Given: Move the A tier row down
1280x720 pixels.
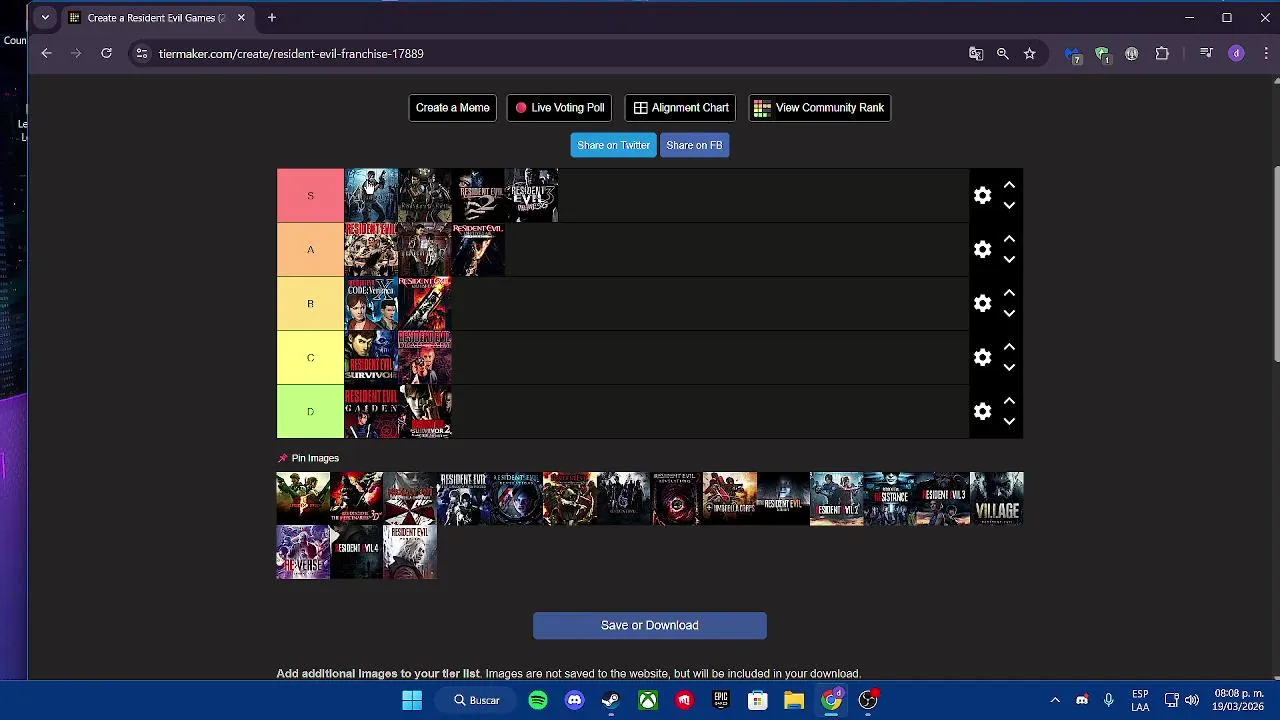Looking at the screenshot, I should [x=1009, y=259].
